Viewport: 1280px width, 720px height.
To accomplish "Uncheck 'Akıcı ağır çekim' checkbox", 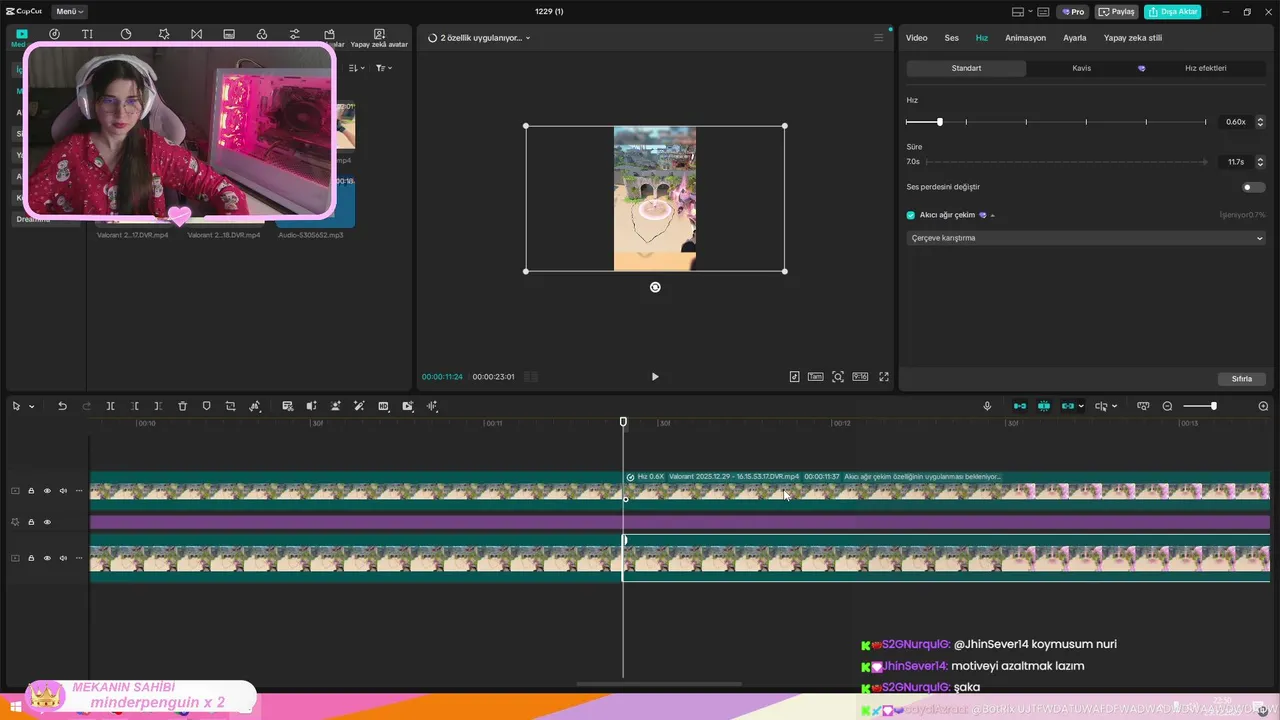I will point(910,215).
